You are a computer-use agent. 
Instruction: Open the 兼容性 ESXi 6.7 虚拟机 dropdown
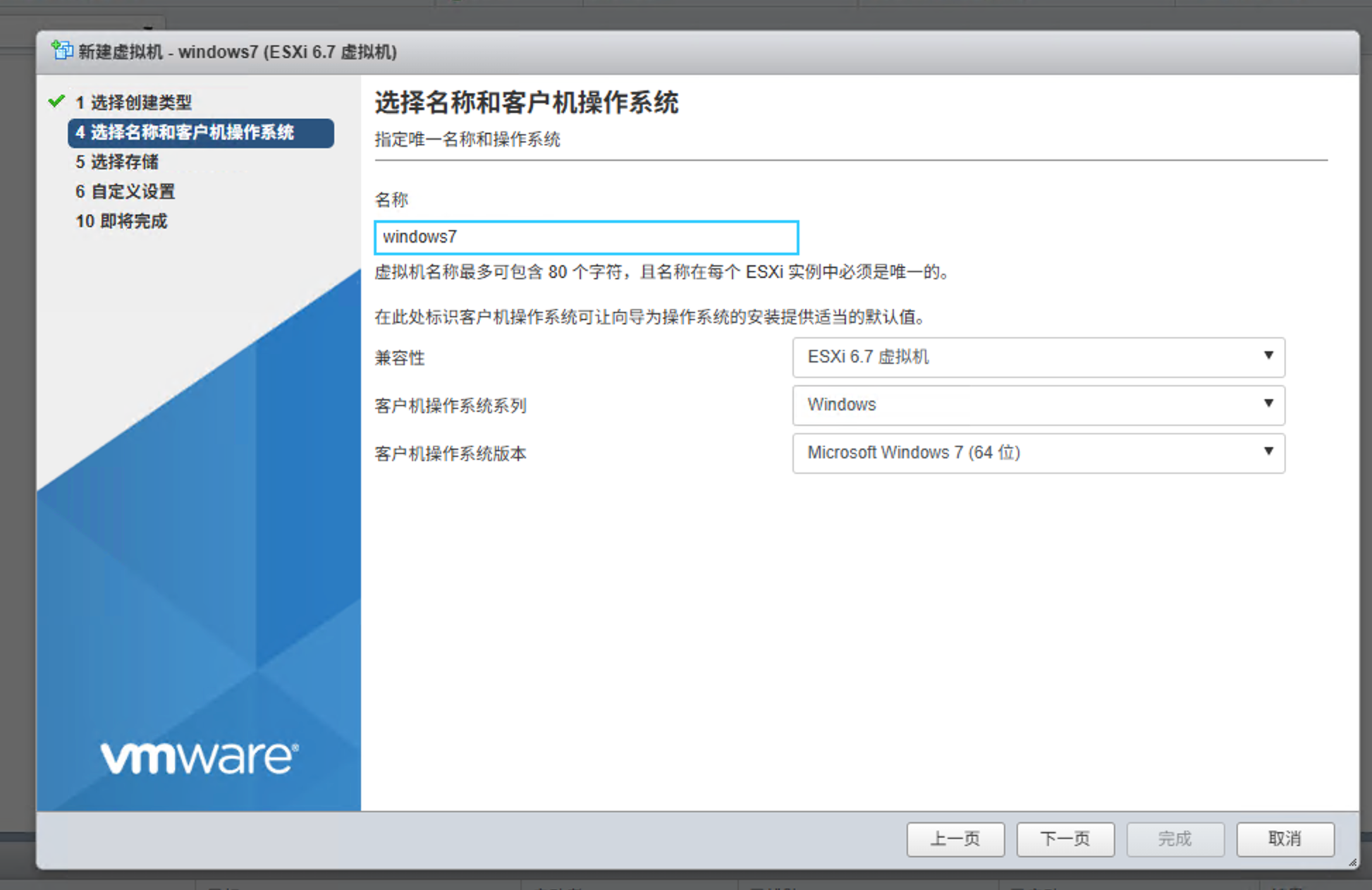tap(1039, 357)
